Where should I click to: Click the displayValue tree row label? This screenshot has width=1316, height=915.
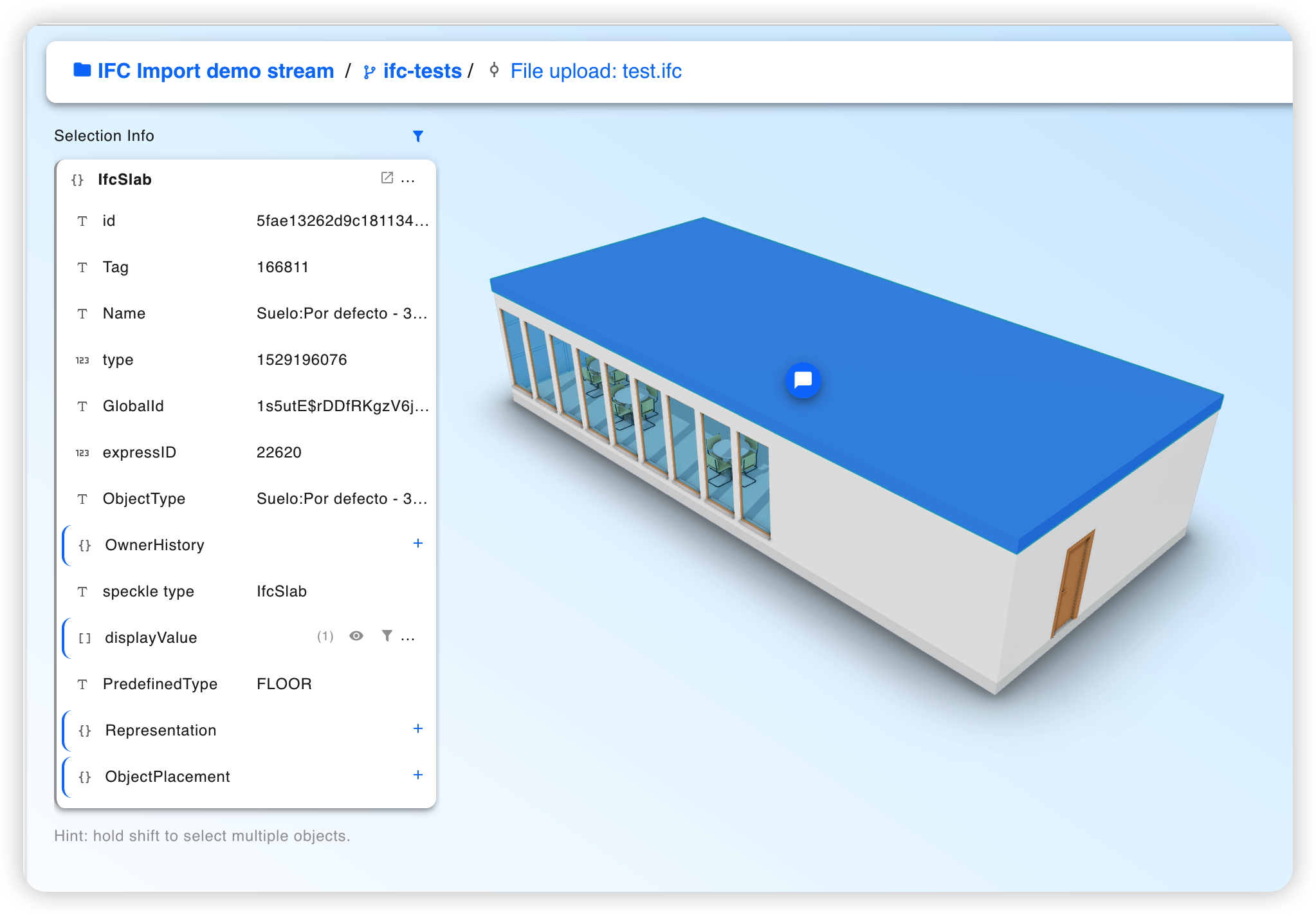151,638
